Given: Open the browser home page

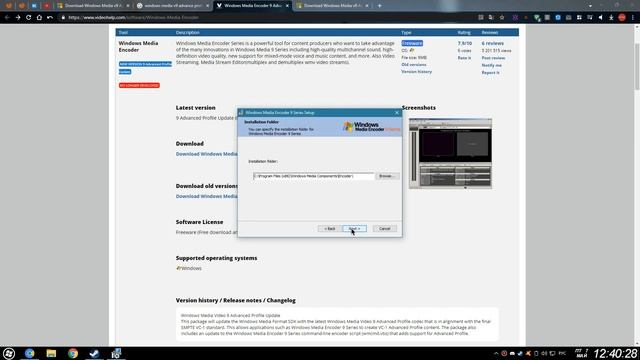Looking at the screenshot, I should (39, 18).
